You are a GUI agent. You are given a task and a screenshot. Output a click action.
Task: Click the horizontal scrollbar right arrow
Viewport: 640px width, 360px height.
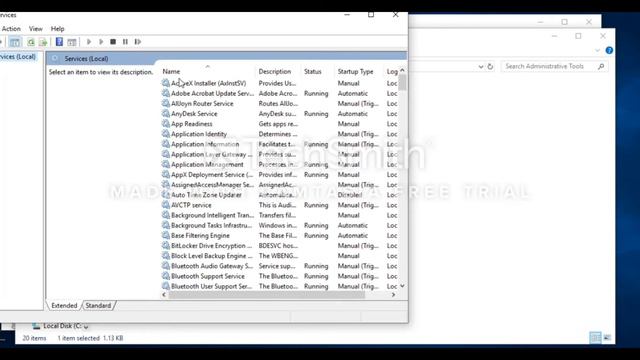(x=393, y=295)
